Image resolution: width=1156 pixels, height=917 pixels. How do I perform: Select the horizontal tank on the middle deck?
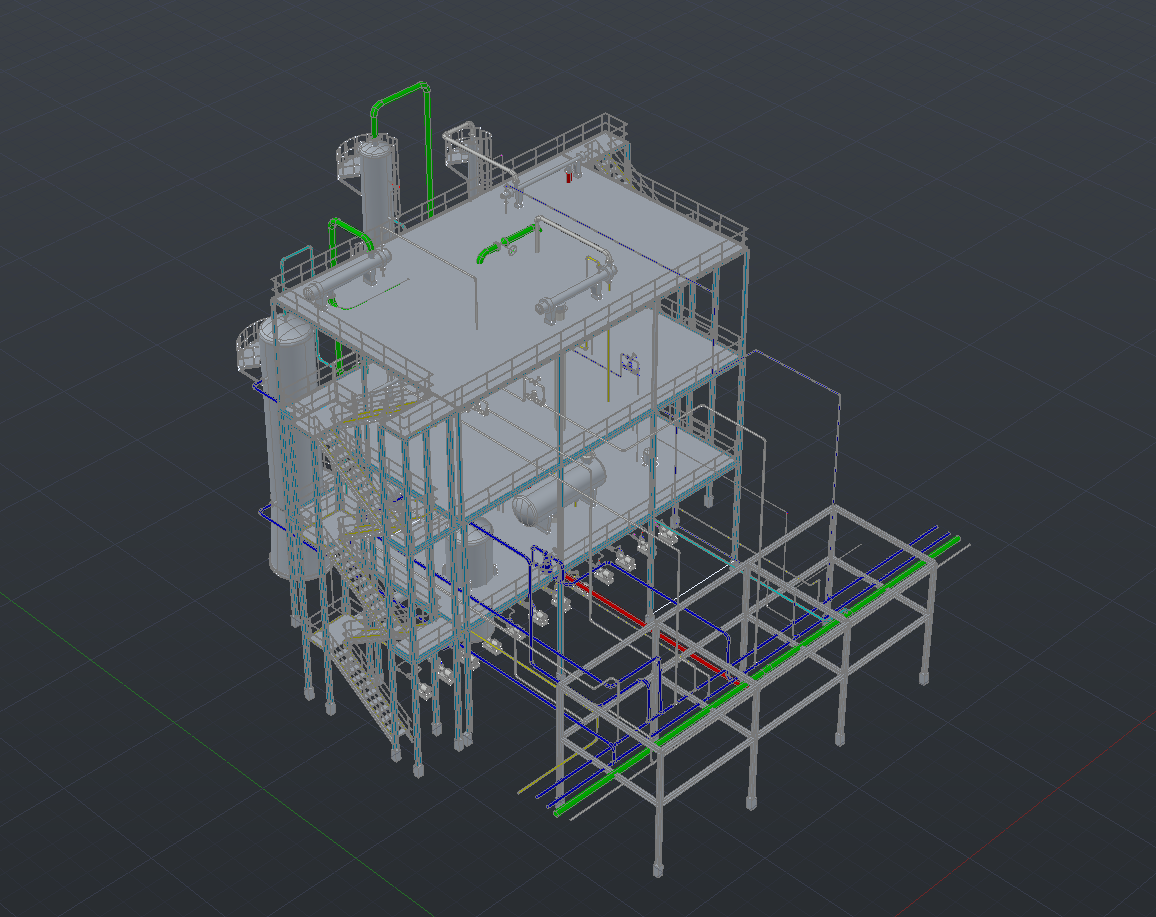(558, 492)
